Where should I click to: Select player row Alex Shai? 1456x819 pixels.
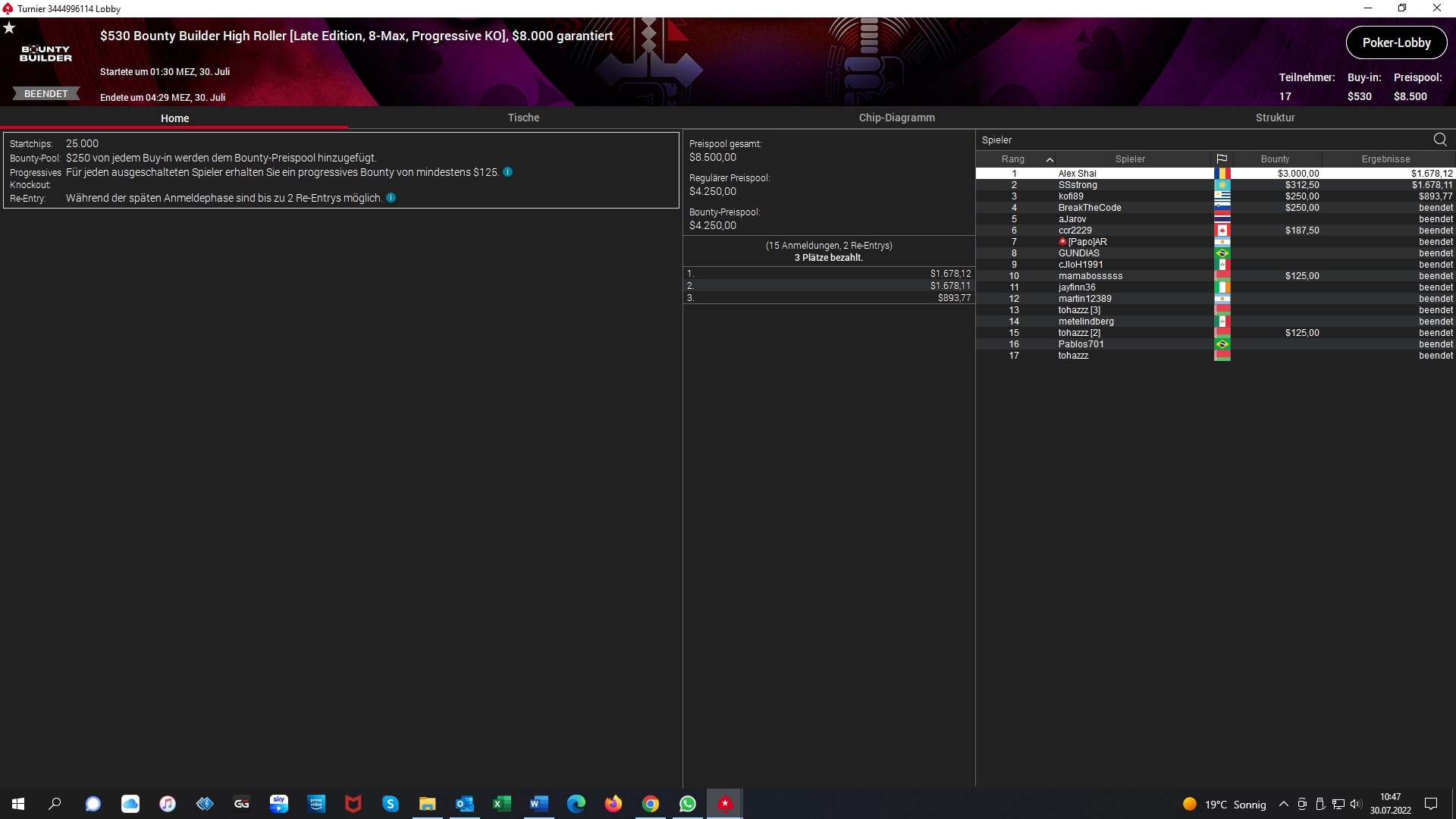click(1077, 174)
